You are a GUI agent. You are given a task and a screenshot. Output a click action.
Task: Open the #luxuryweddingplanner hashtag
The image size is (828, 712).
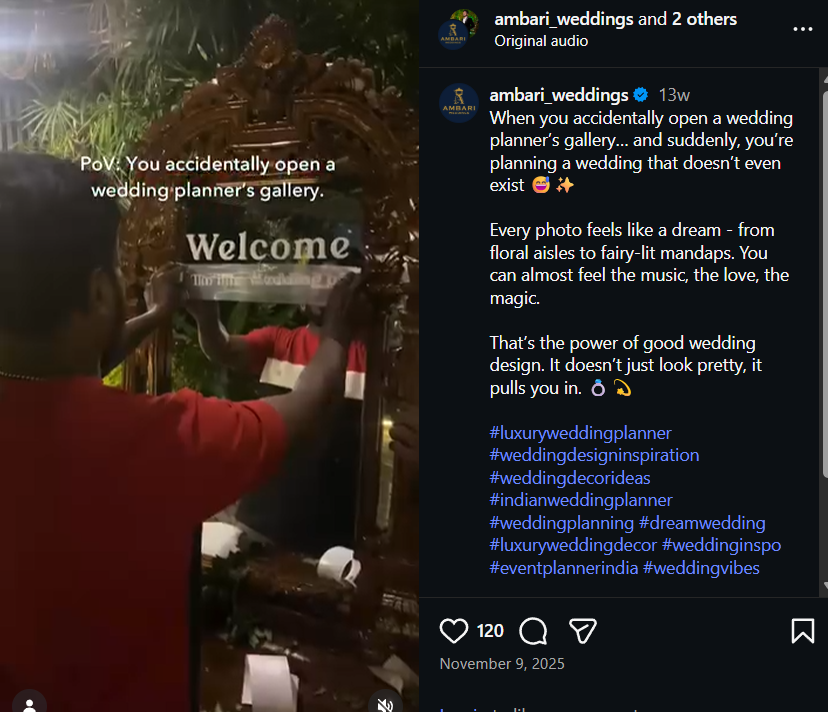(580, 433)
